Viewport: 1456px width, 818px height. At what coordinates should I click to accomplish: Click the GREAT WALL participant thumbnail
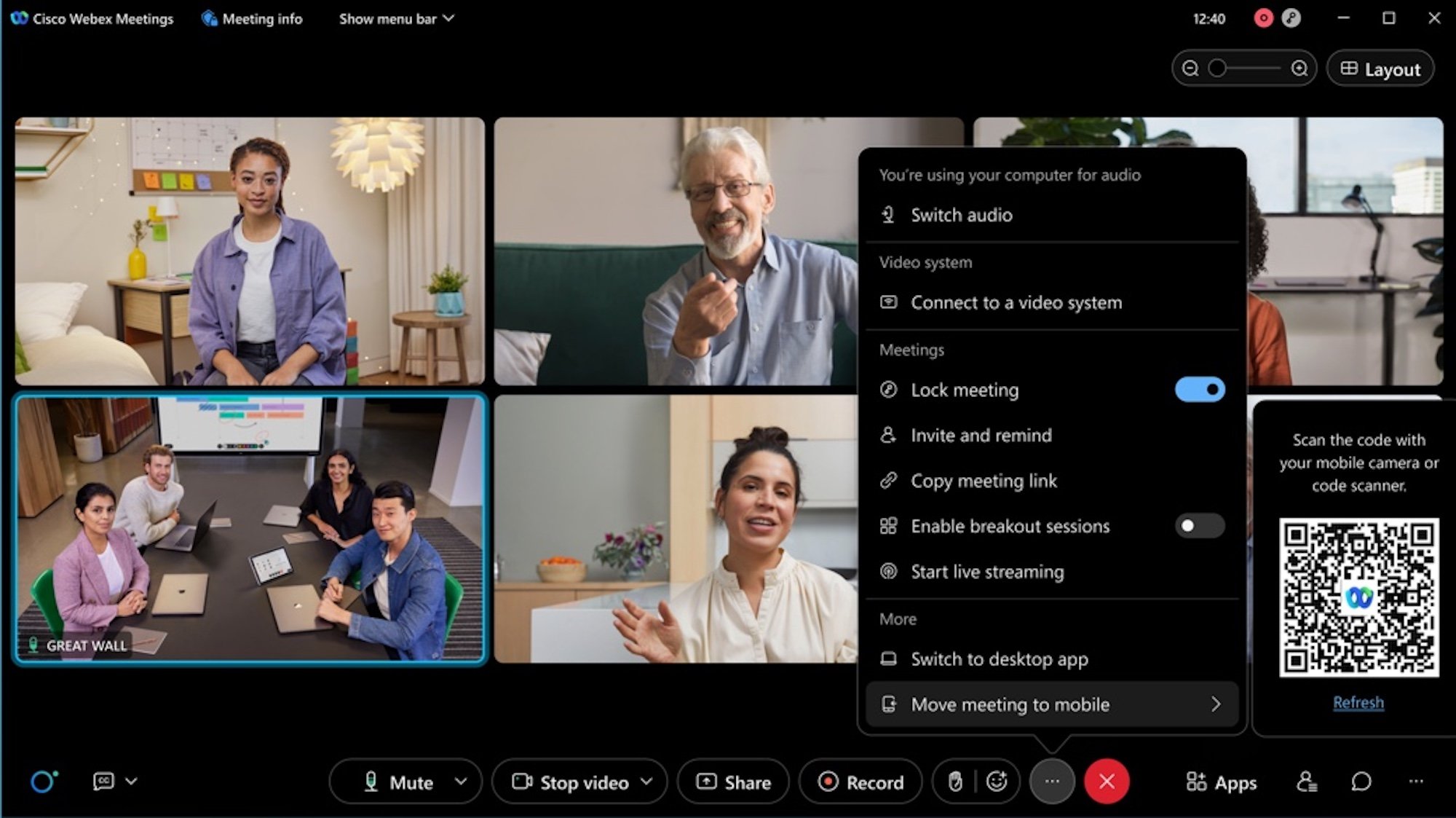248,530
